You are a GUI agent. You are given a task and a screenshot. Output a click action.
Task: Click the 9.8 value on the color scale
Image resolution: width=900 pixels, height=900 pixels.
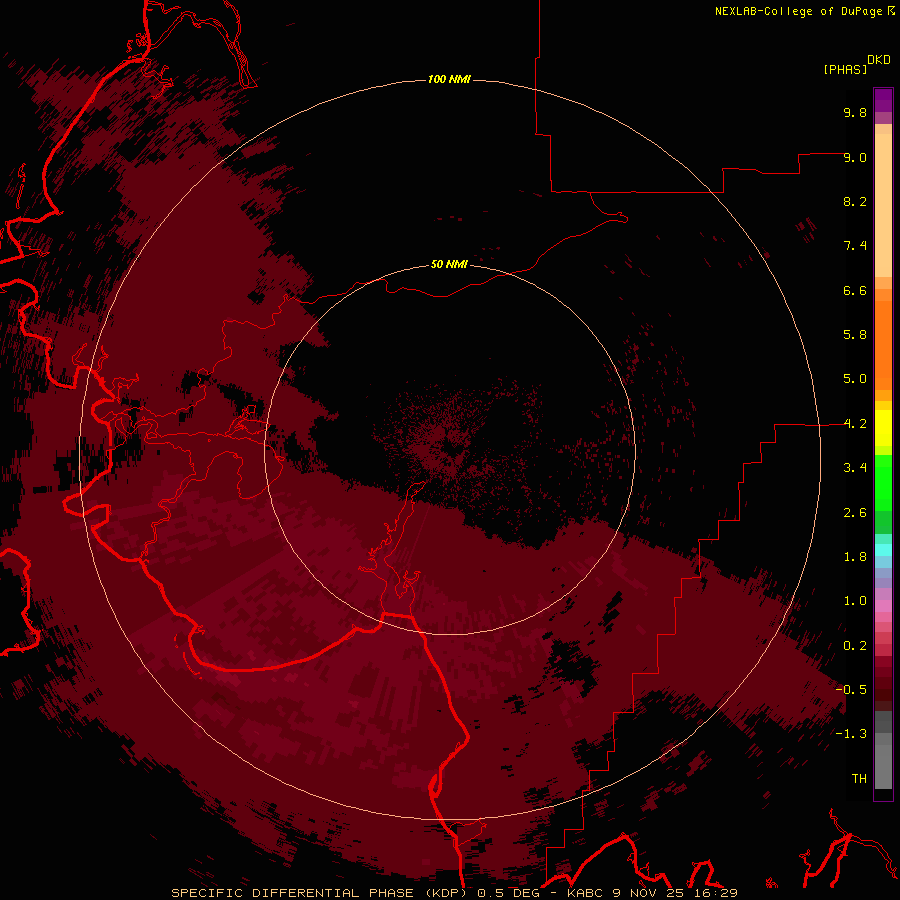[855, 112]
